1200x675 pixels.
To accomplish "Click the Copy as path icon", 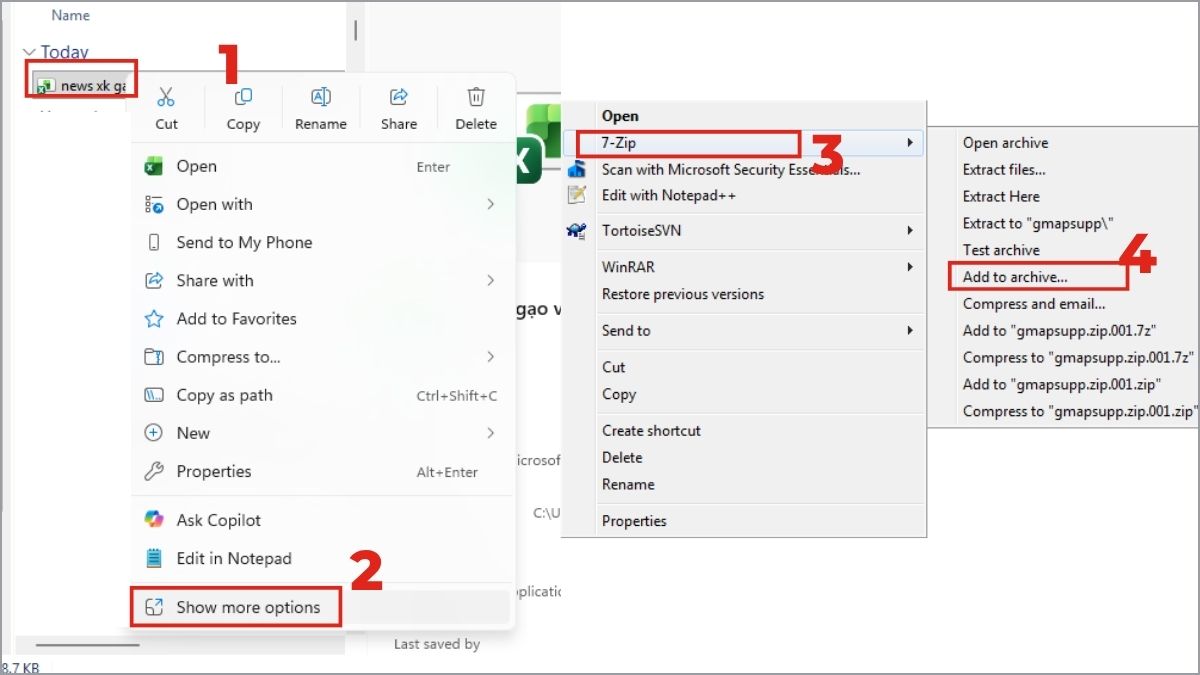I will click(153, 395).
